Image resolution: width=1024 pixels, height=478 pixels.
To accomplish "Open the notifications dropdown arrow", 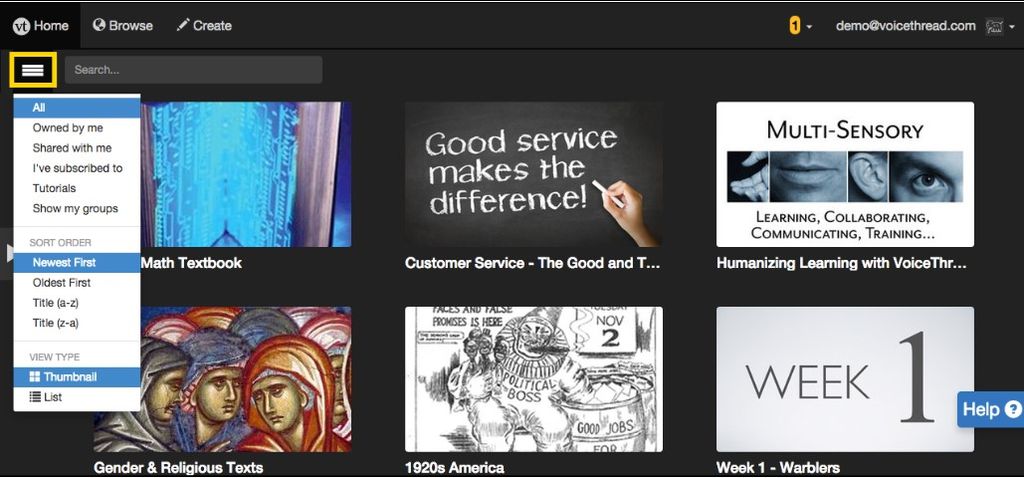I will point(810,27).
